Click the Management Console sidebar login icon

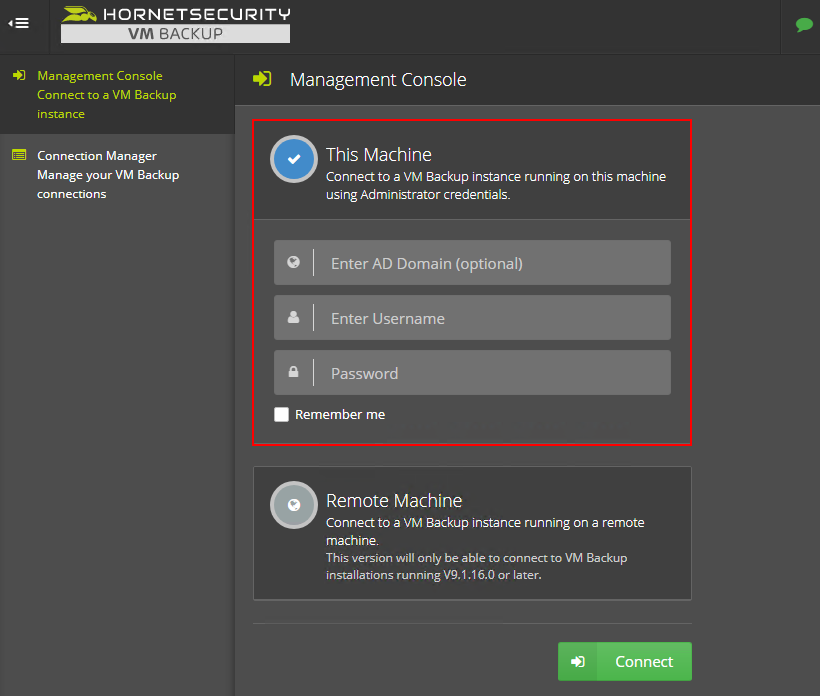[x=19, y=75]
